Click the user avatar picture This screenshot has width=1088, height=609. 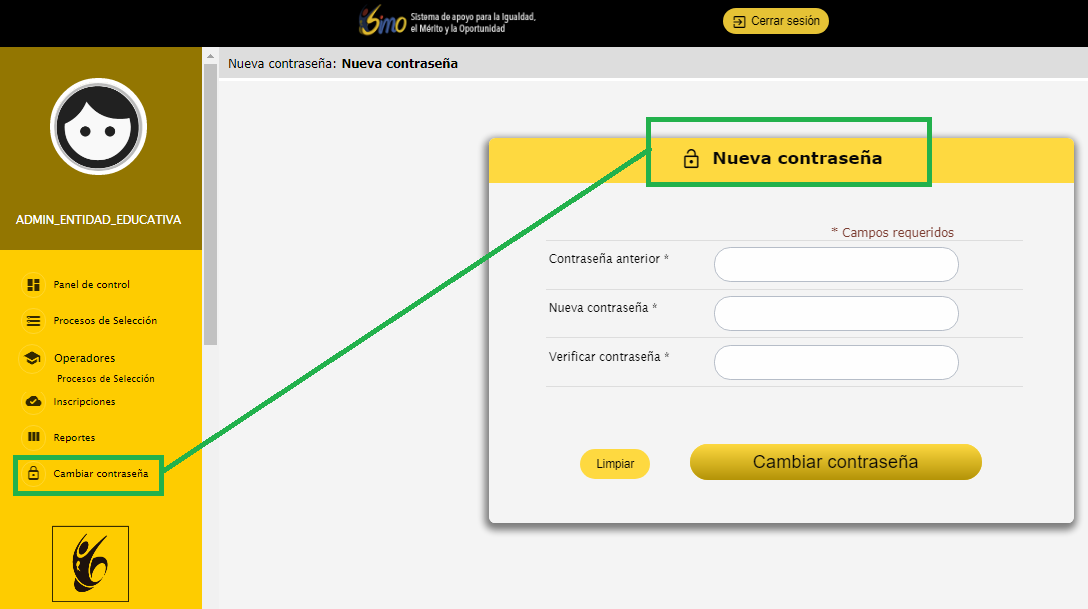[x=98, y=127]
